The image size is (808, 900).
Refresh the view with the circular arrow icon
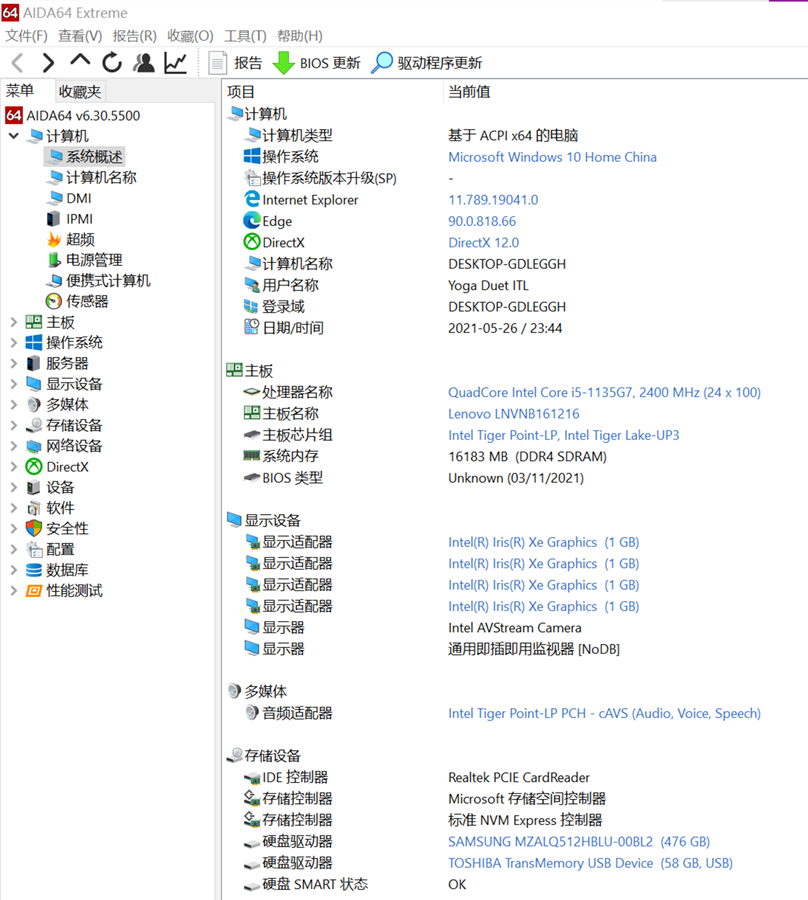click(x=112, y=63)
